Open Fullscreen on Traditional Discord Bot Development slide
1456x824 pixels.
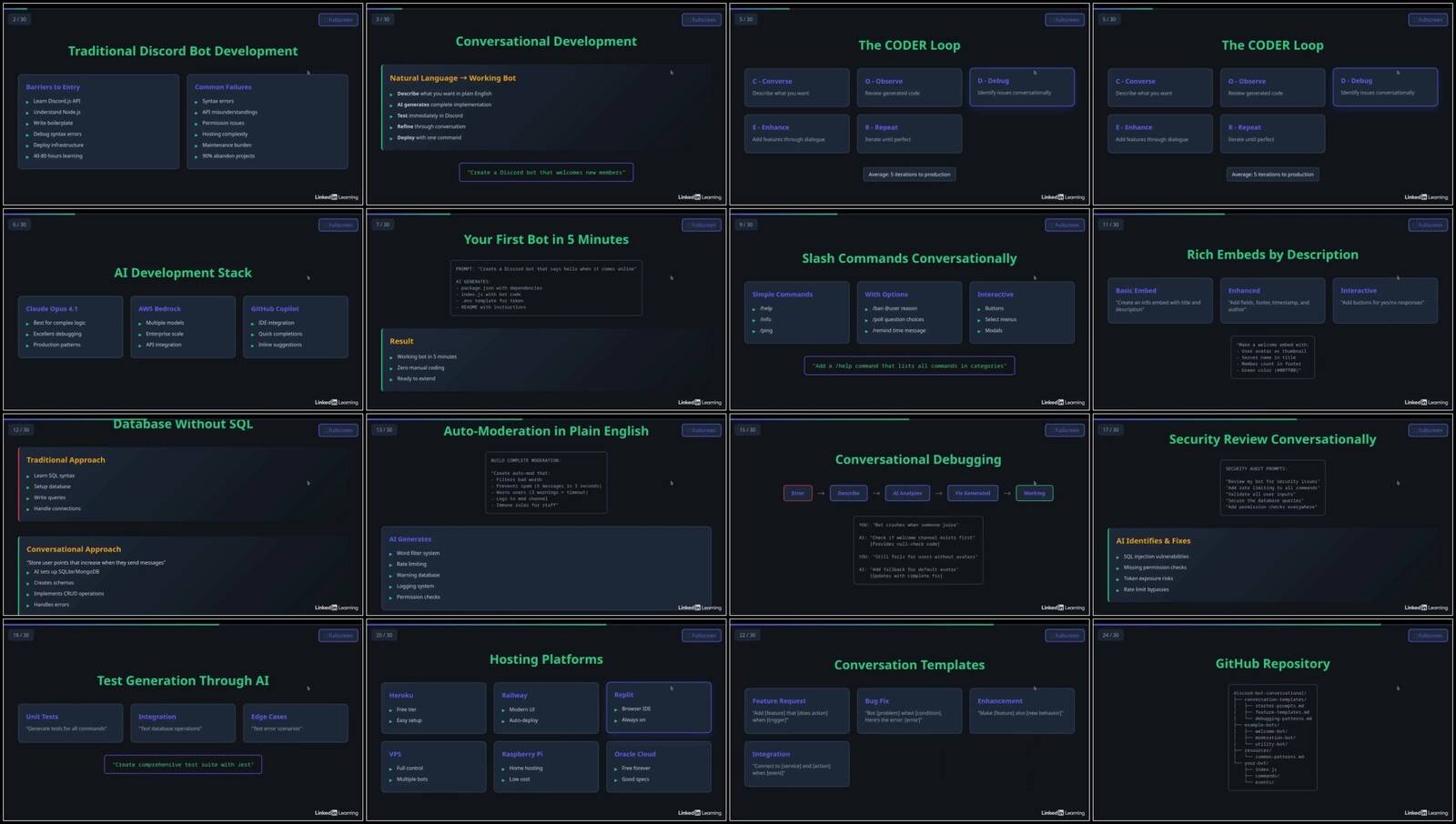click(339, 20)
